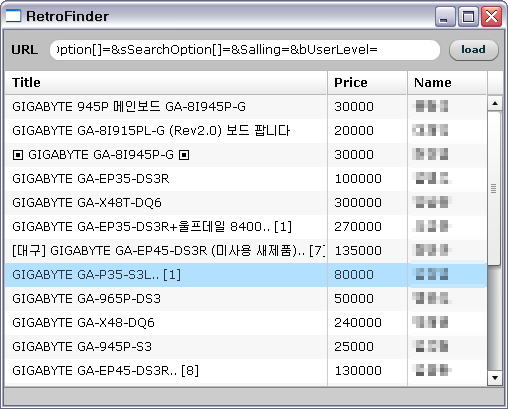Screen dimensions: 508x409
Task: Click price cell 135000
Action: pos(367,251)
